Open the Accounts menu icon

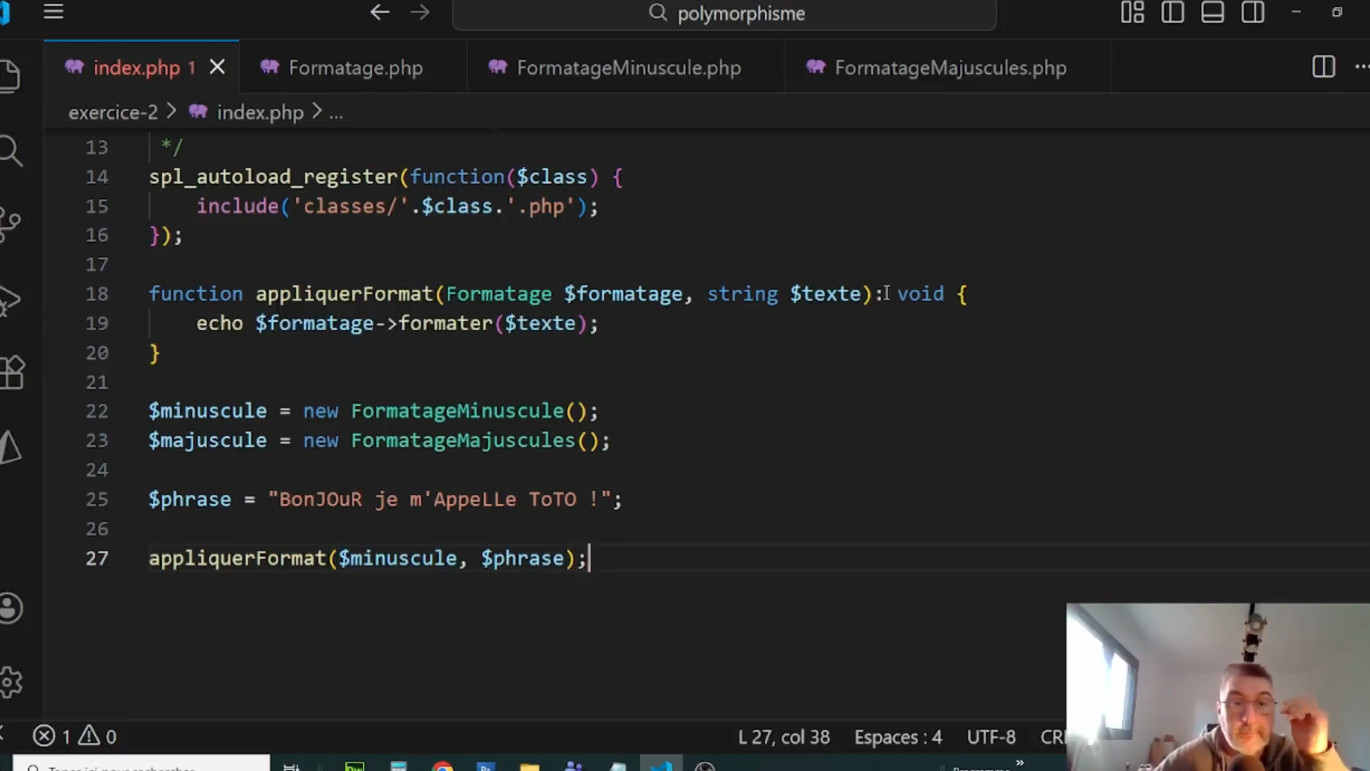[x=11, y=608]
